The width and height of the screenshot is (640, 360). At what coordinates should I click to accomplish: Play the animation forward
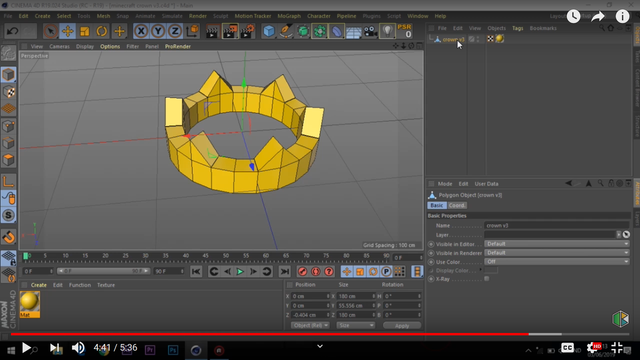(240, 271)
